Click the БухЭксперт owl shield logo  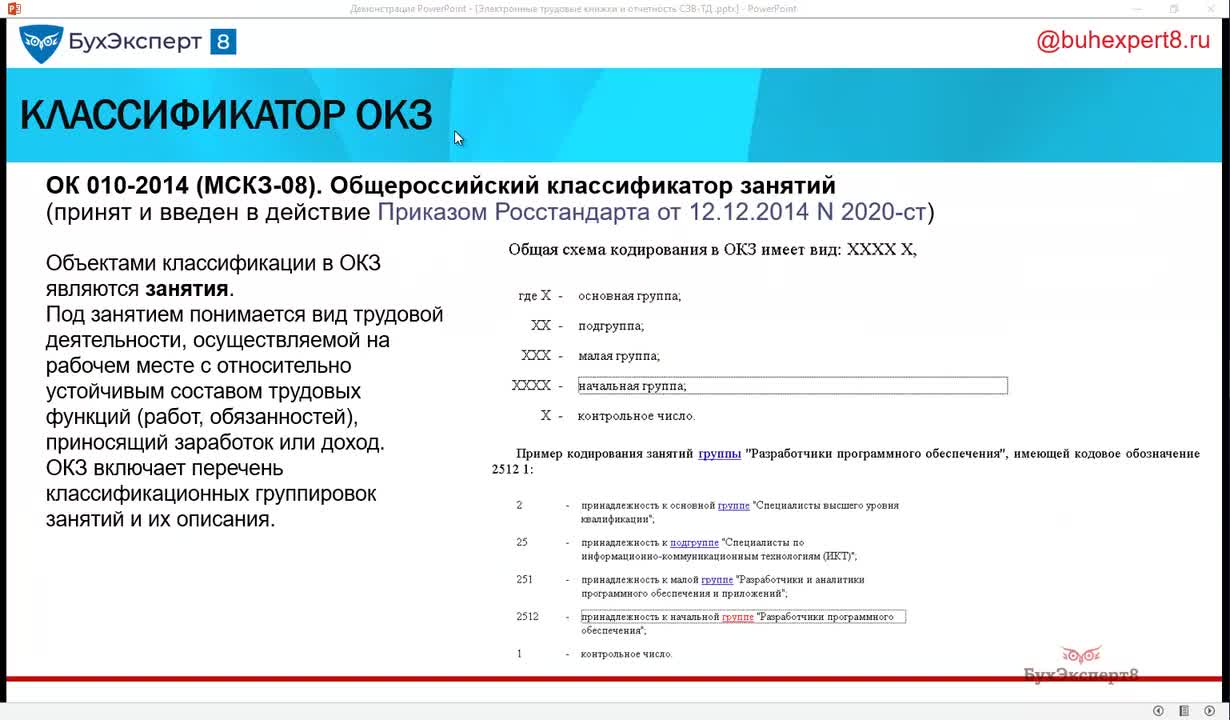point(41,43)
